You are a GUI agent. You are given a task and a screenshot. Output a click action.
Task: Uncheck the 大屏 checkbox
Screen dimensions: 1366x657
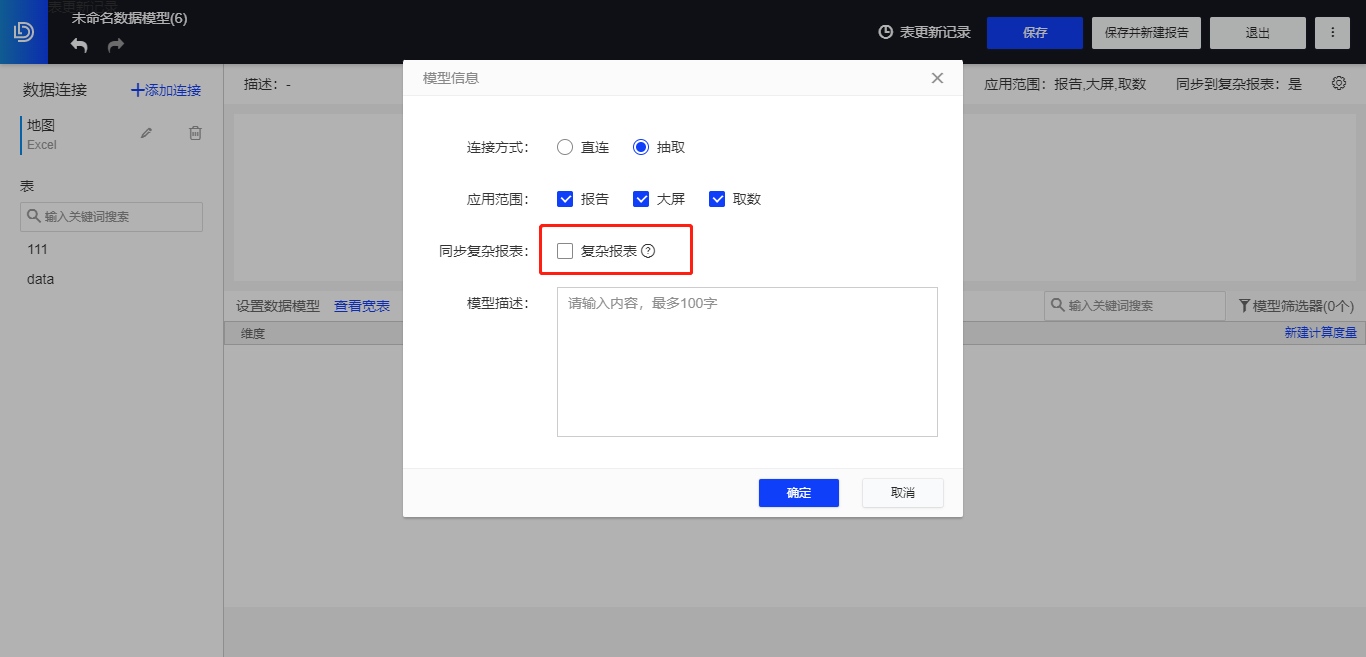point(641,198)
